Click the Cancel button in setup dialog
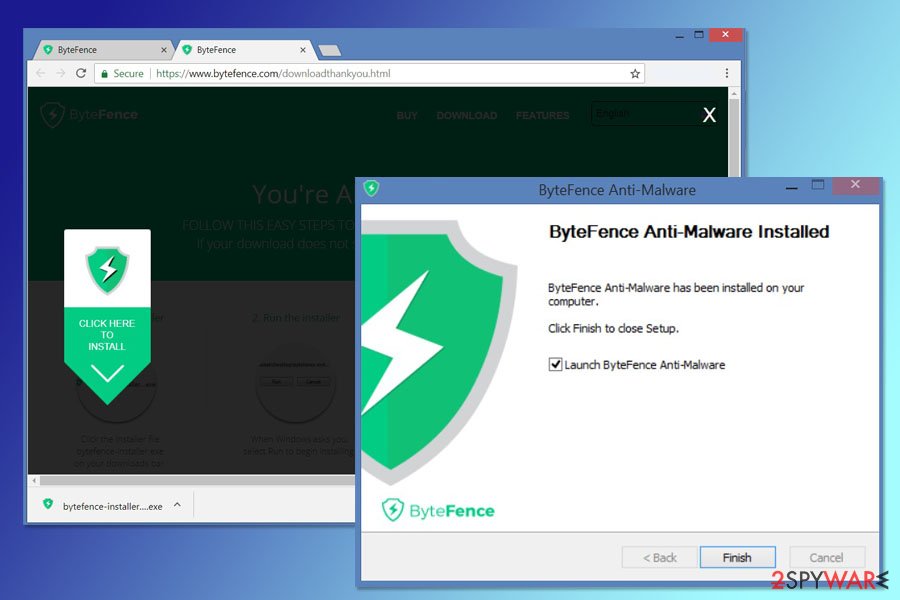Image resolution: width=900 pixels, height=600 pixels. click(x=827, y=557)
